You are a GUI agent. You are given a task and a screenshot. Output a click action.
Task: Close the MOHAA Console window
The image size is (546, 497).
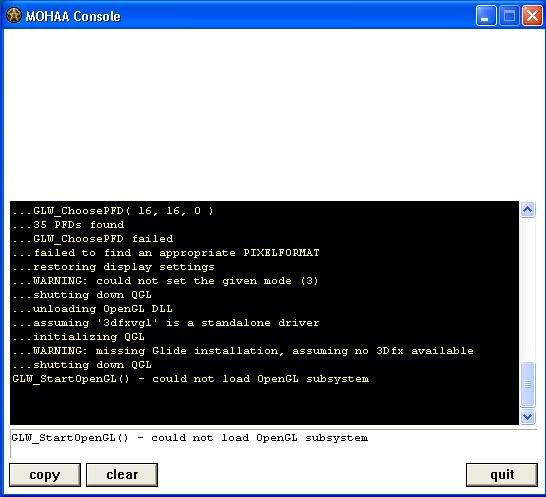(532, 16)
